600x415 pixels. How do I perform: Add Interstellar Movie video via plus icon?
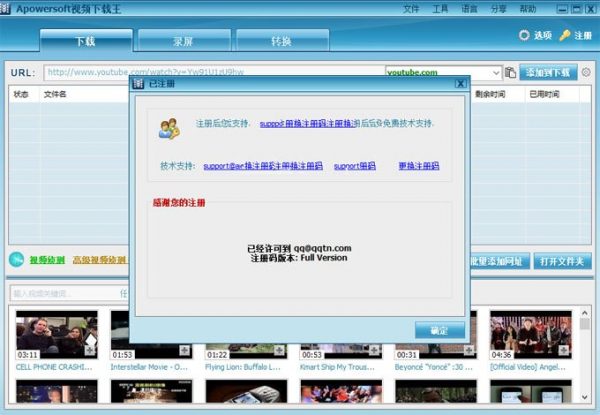(x=184, y=350)
